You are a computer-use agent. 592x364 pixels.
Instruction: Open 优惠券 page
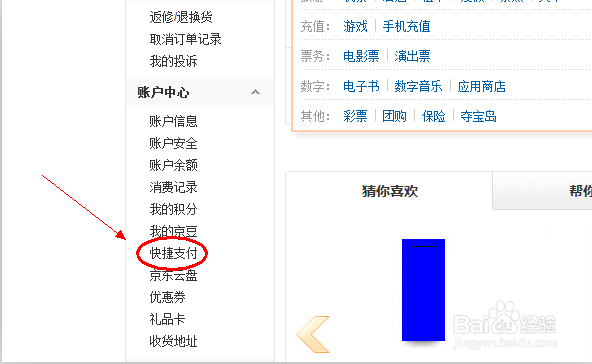[168, 297]
